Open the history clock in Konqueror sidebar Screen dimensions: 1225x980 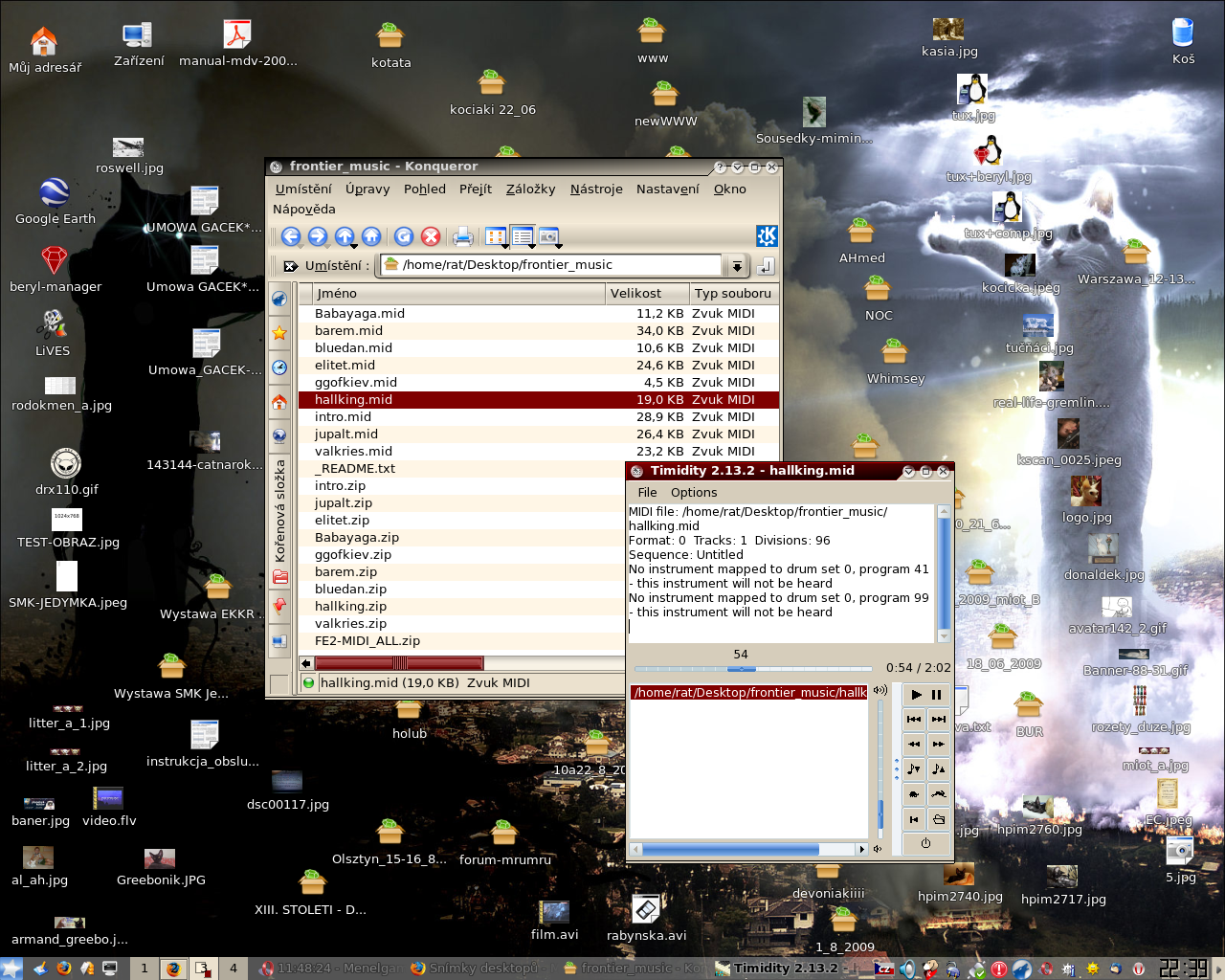(279, 367)
